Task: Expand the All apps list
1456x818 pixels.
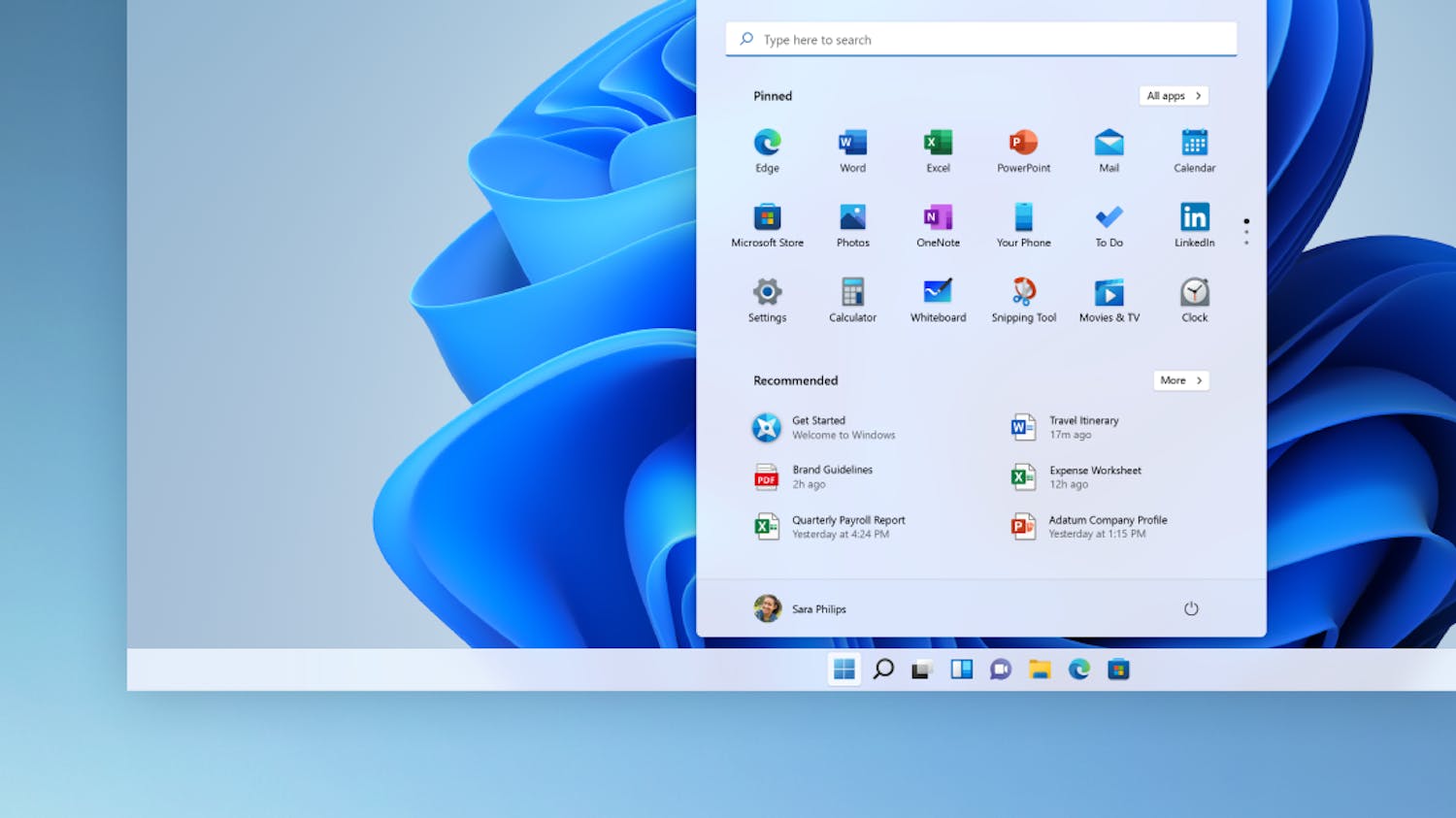Action: pyautogui.click(x=1173, y=95)
